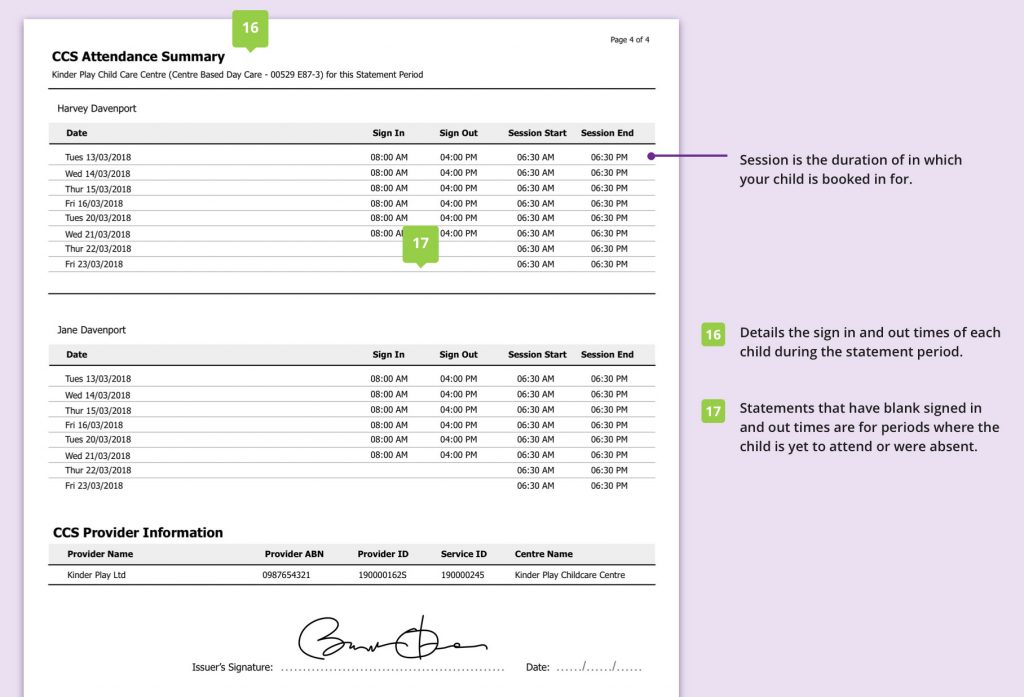The image size is (1024, 697).
Task: Click Session End column header in Jane's table
Action: pyautogui.click(x=607, y=355)
